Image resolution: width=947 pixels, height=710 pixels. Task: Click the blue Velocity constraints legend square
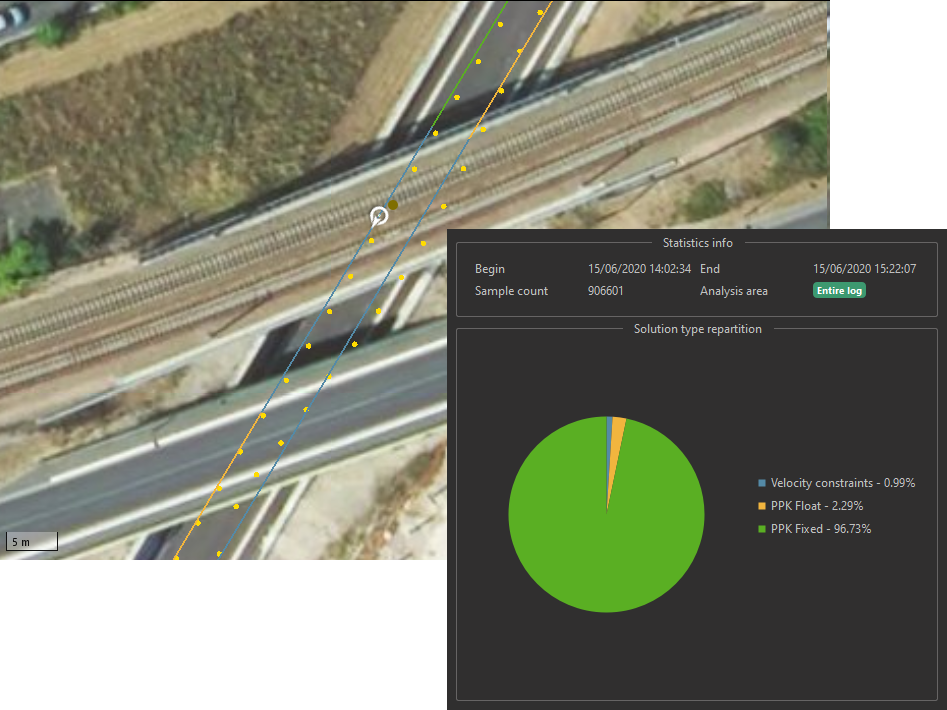coord(762,483)
